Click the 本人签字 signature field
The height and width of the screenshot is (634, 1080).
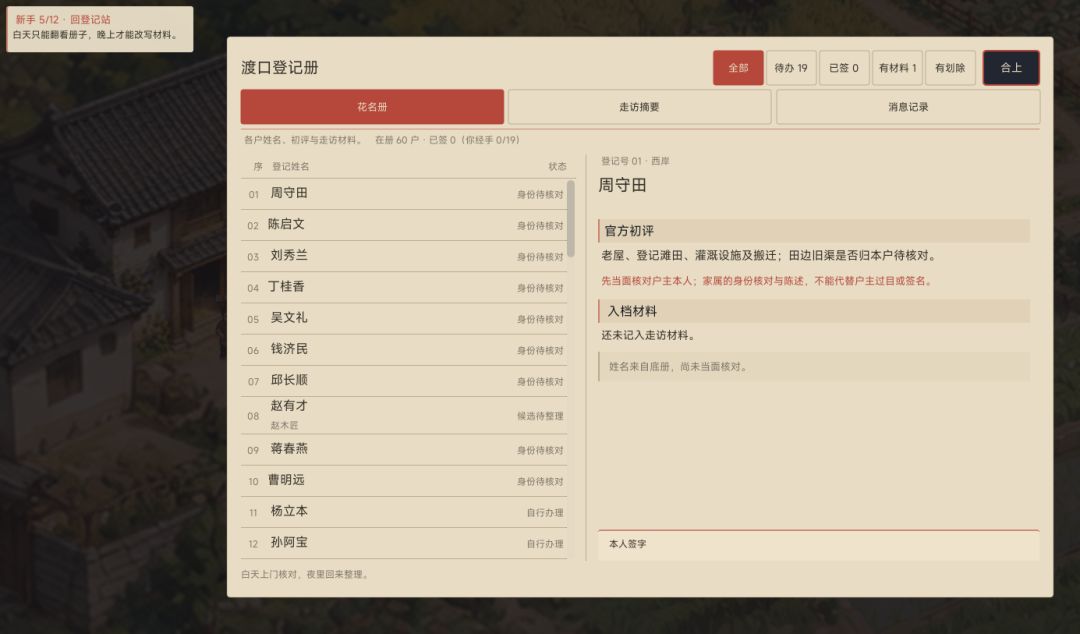point(818,545)
